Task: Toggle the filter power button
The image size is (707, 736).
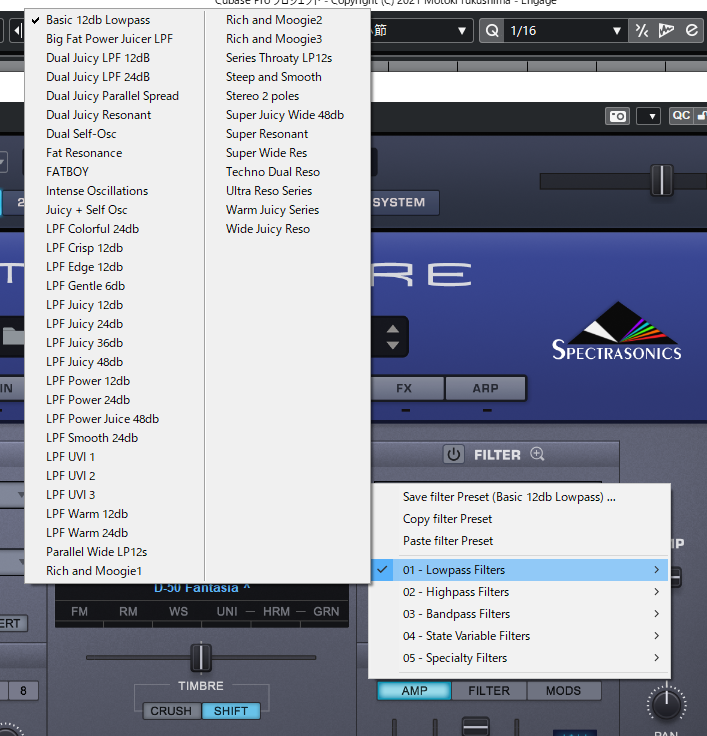Action: [453, 454]
